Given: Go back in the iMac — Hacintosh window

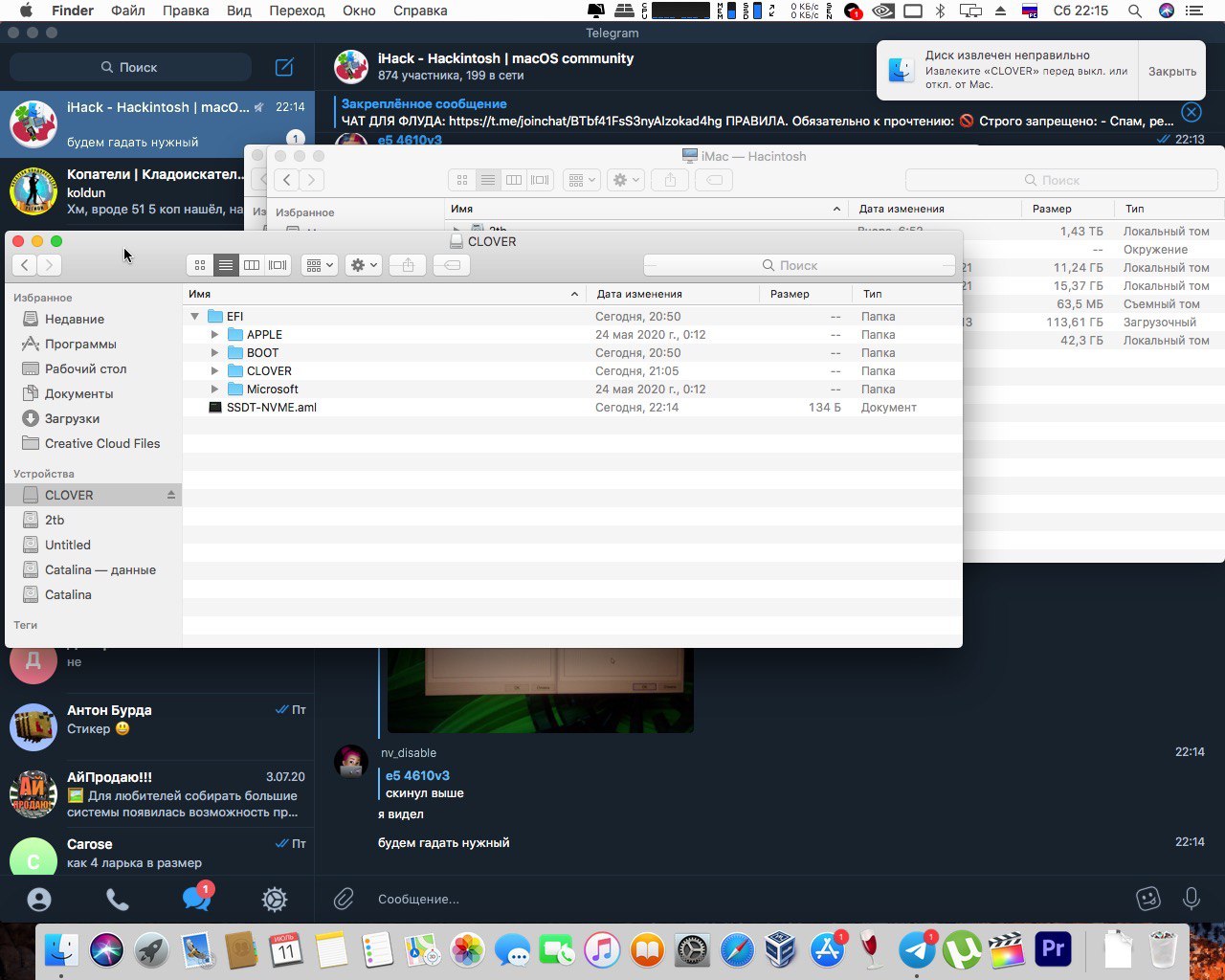Looking at the screenshot, I should pyautogui.click(x=287, y=180).
